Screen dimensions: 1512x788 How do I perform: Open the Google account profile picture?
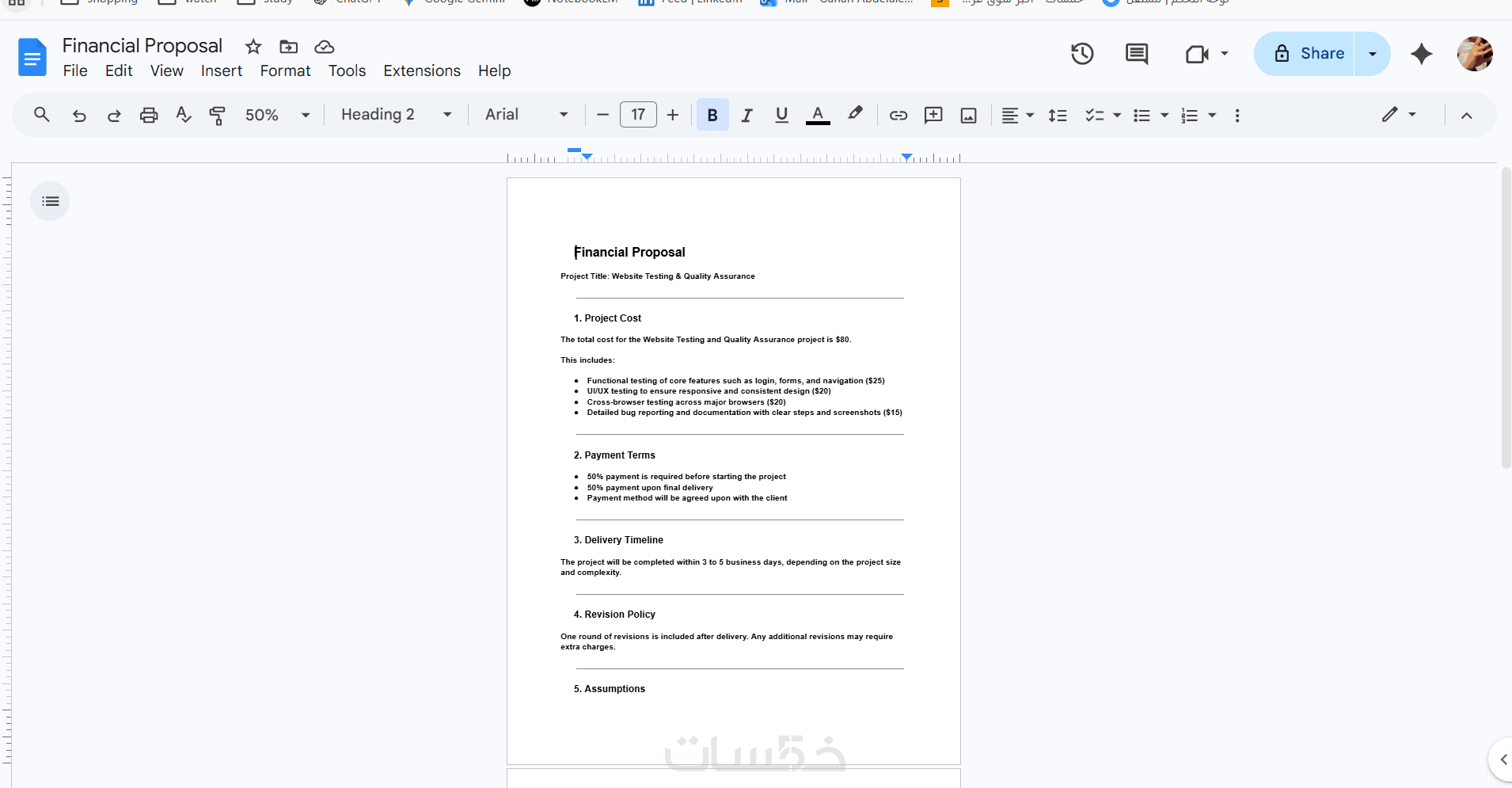1475,54
